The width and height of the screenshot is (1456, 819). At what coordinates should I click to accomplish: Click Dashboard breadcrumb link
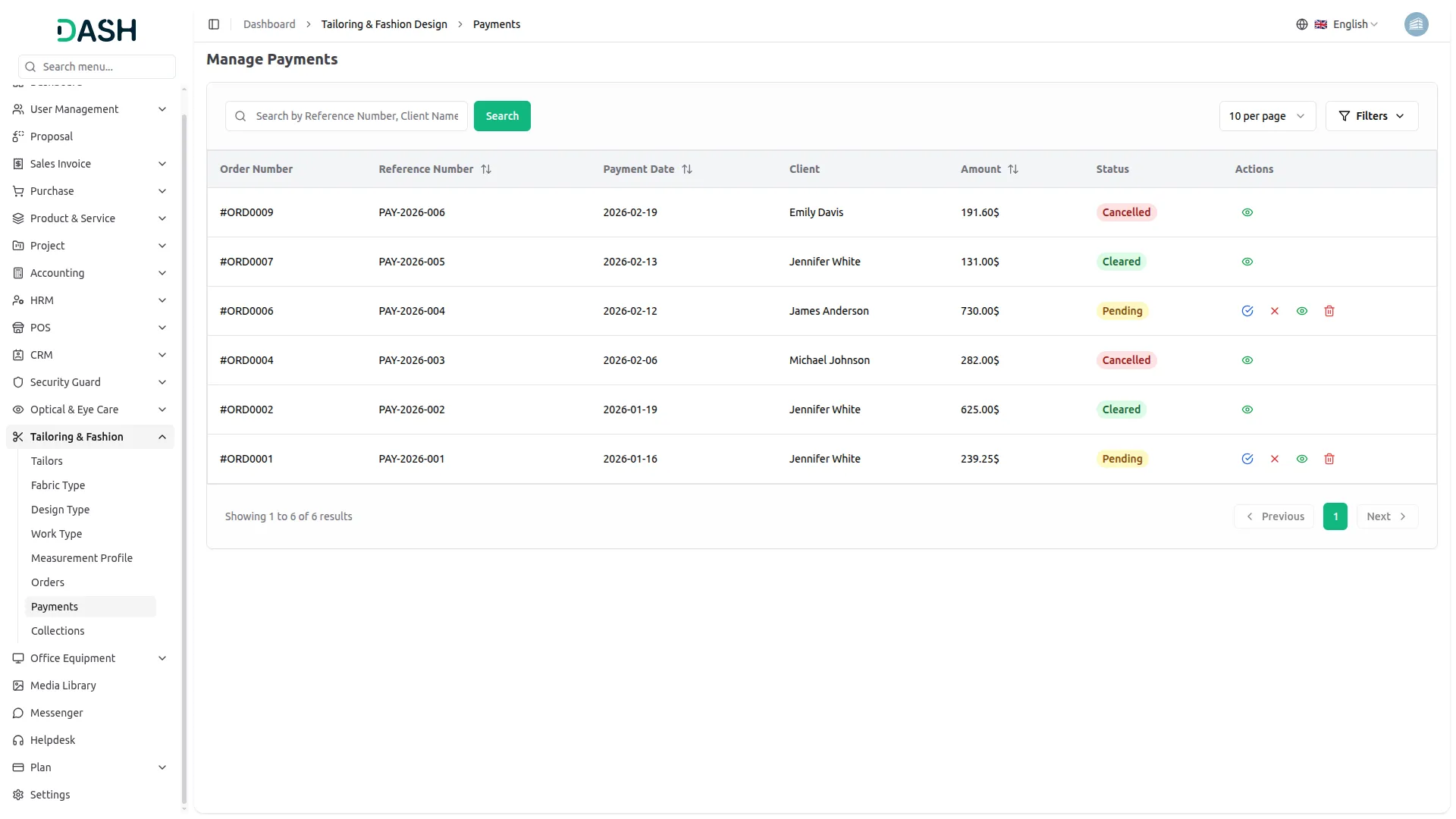269,24
